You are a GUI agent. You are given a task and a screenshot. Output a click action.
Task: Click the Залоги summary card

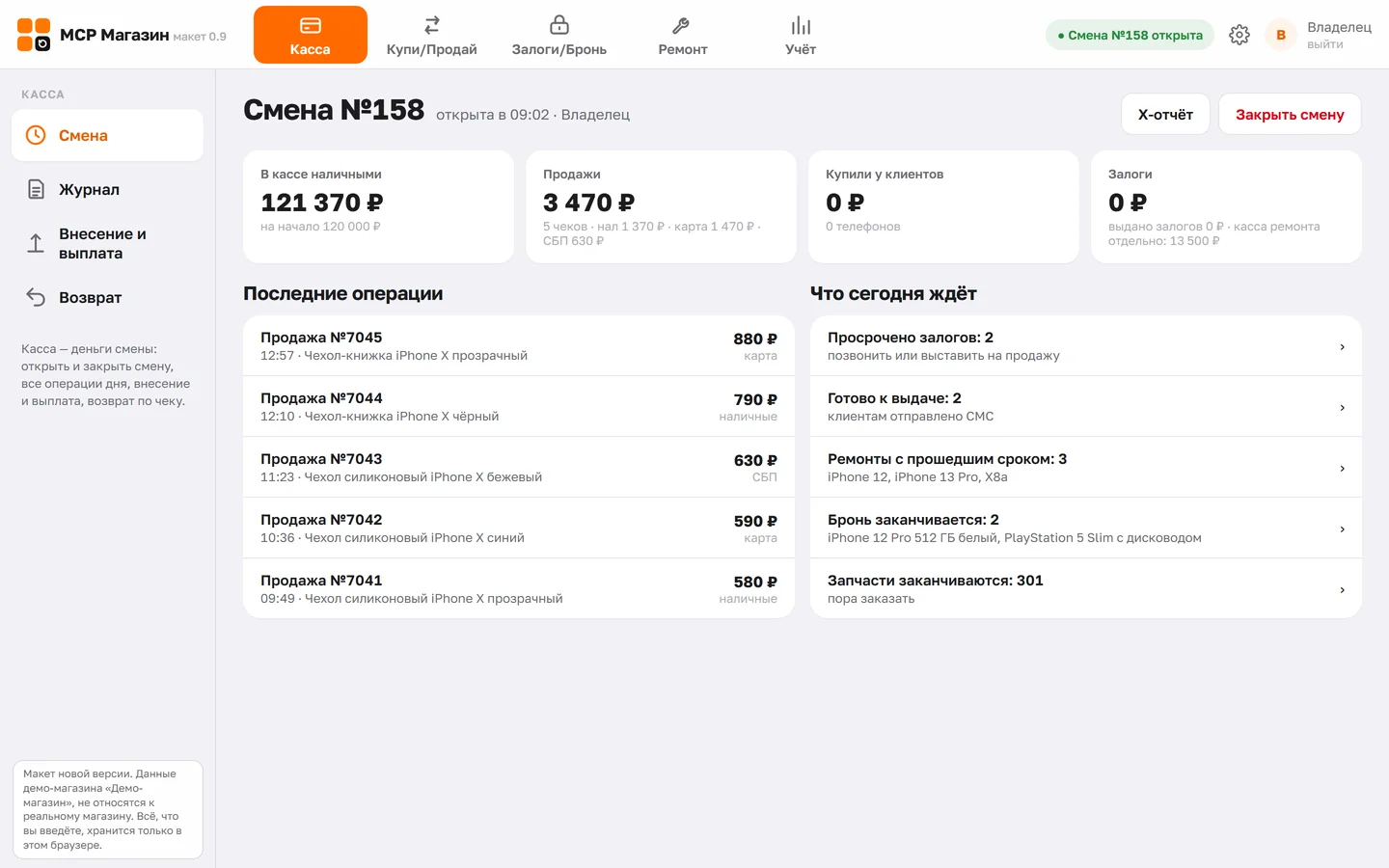(1226, 206)
